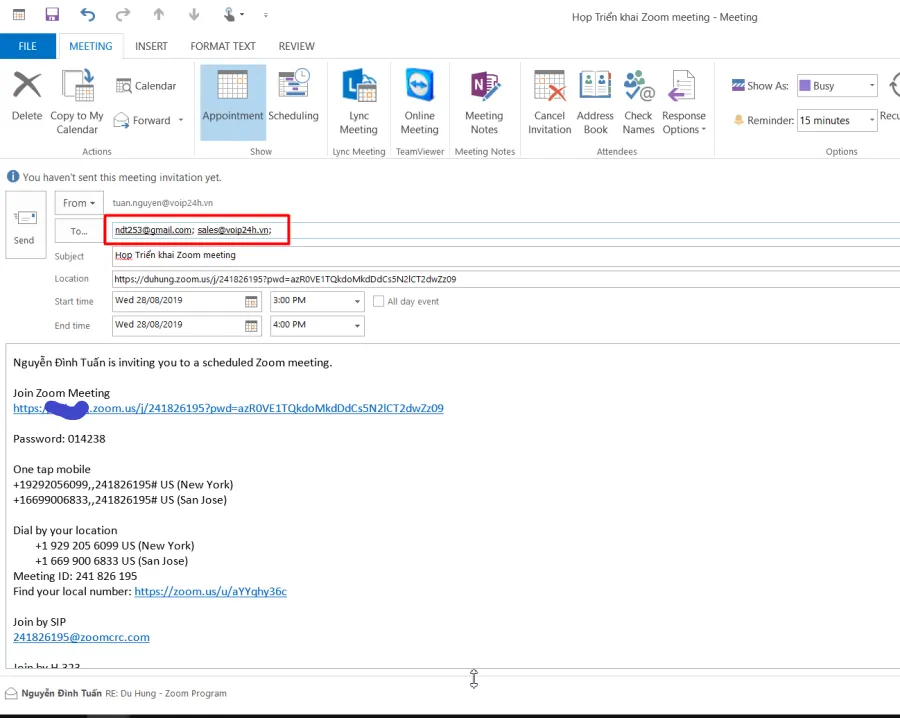This screenshot has width=900, height=718.
Task: Click inside the Subject field
Action: coord(300,255)
